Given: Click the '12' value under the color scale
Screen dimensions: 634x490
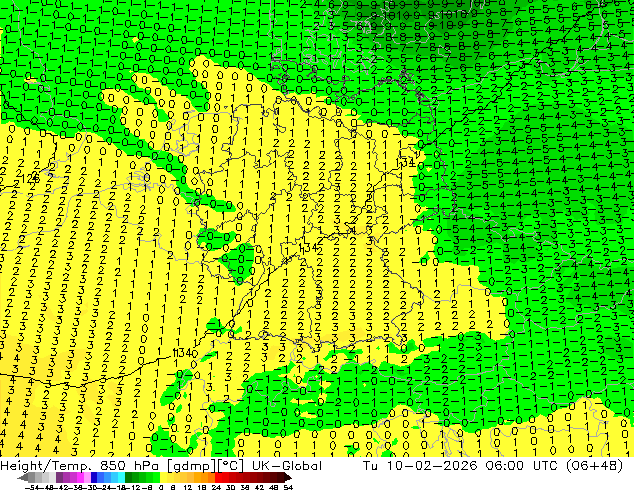Looking at the screenshot, I should tap(187, 487).
